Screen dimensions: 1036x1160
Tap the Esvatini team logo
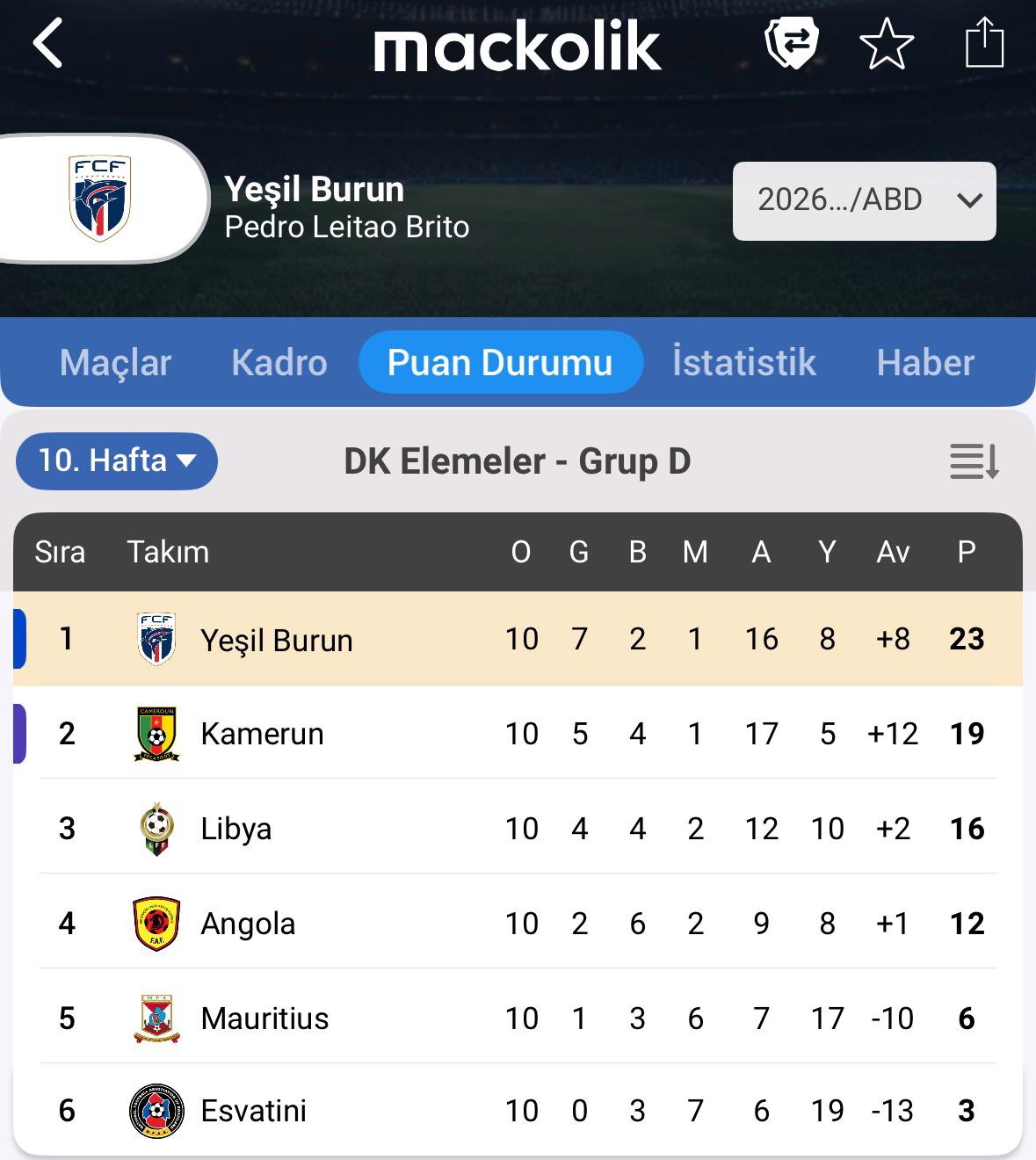[156, 1111]
